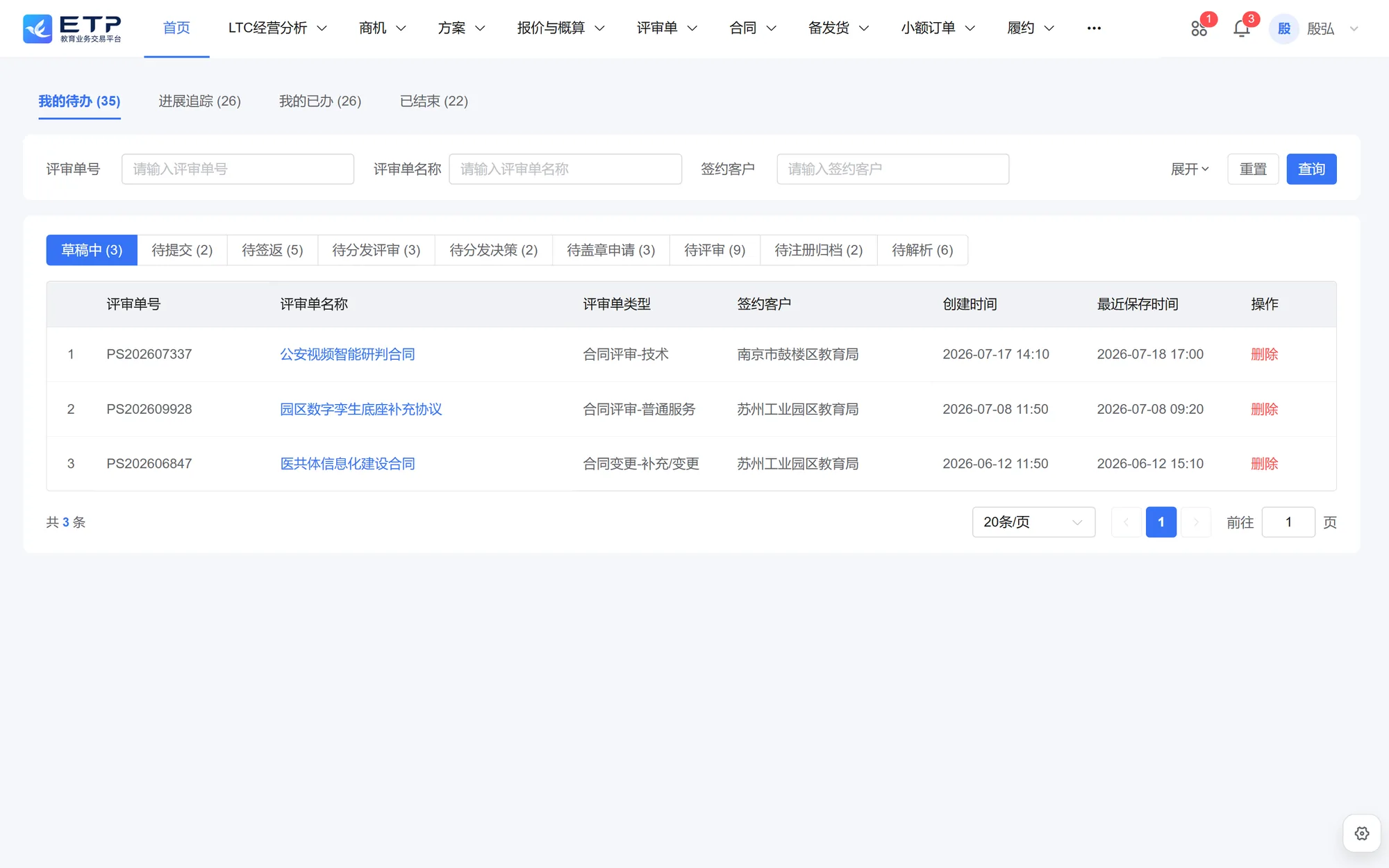
Task: Open the apps grid icon with badge
Action: [x=1199, y=28]
